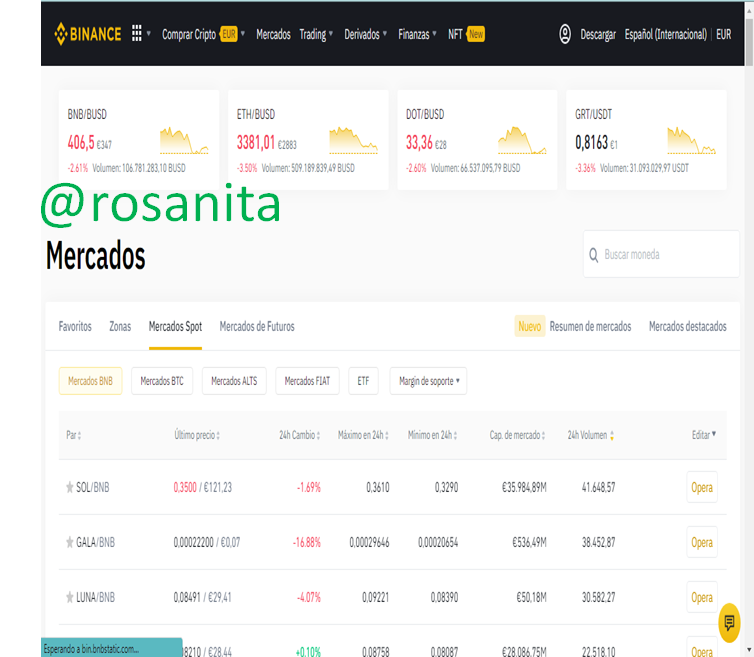Open the chat support floating button

[729, 623]
